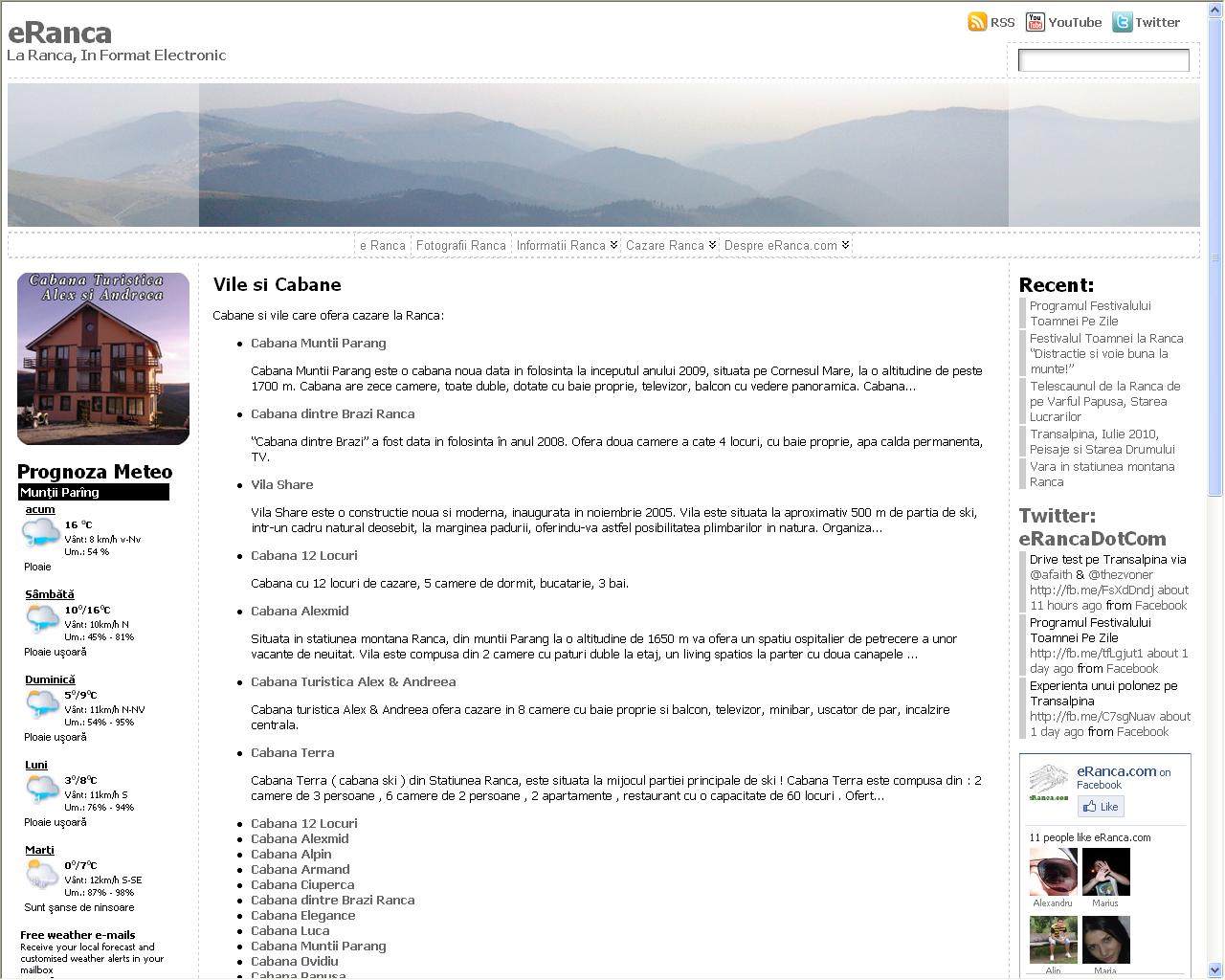The width and height of the screenshot is (1225, 980).
Task: Open the eRancaDotCom Twitter heading link
Action: [1092, 538]
